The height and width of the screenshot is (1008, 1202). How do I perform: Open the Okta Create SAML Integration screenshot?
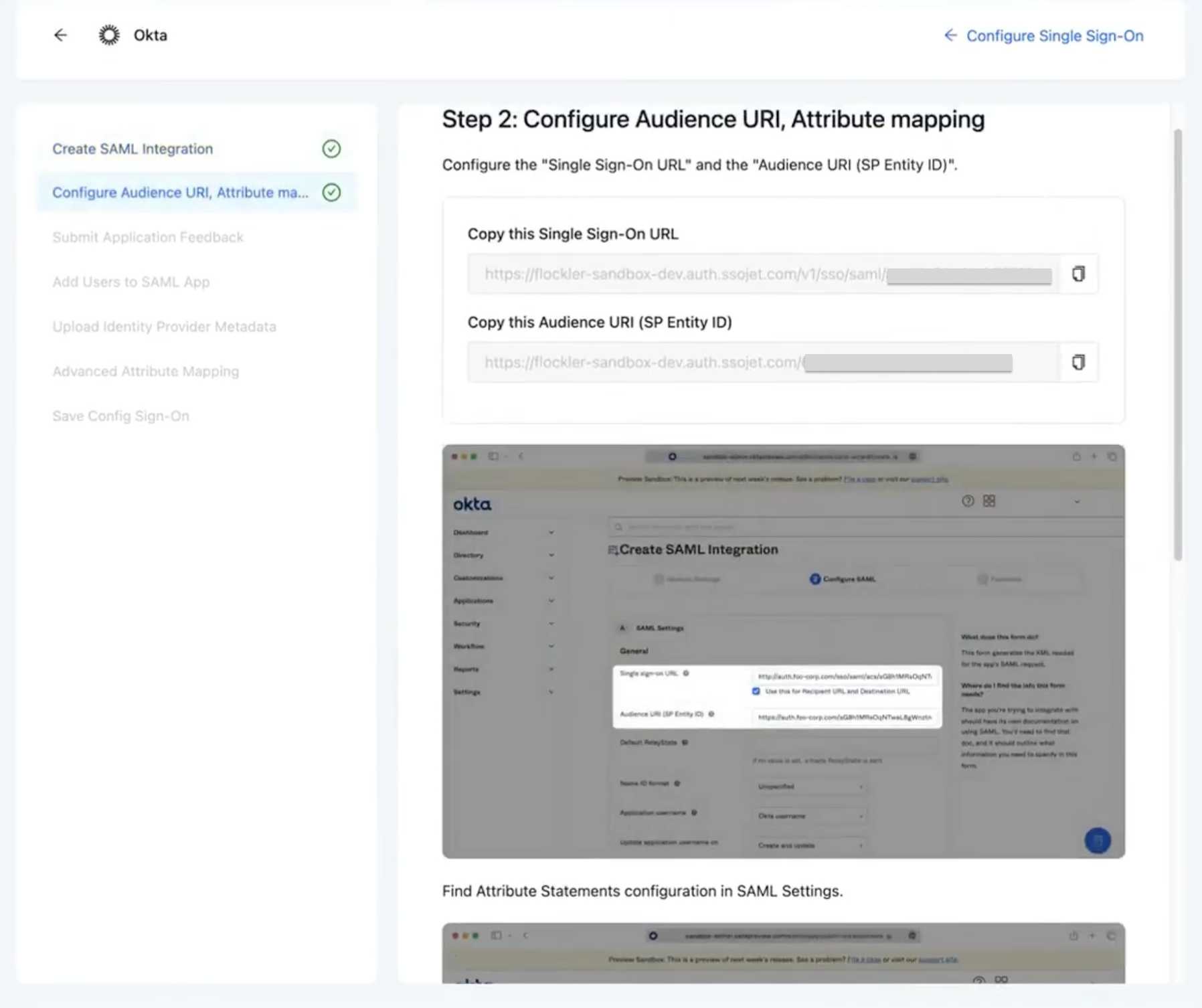point(783,651)
